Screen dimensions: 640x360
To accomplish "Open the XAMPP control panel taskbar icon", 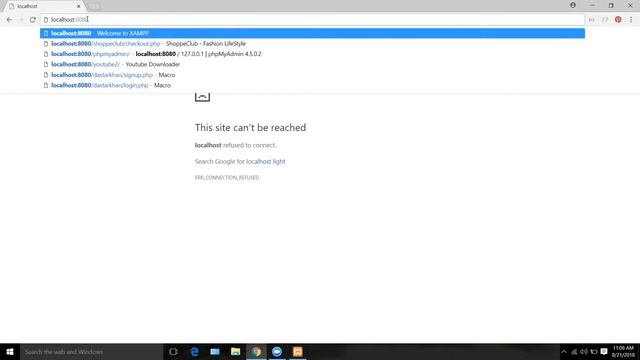I will 298,352.
